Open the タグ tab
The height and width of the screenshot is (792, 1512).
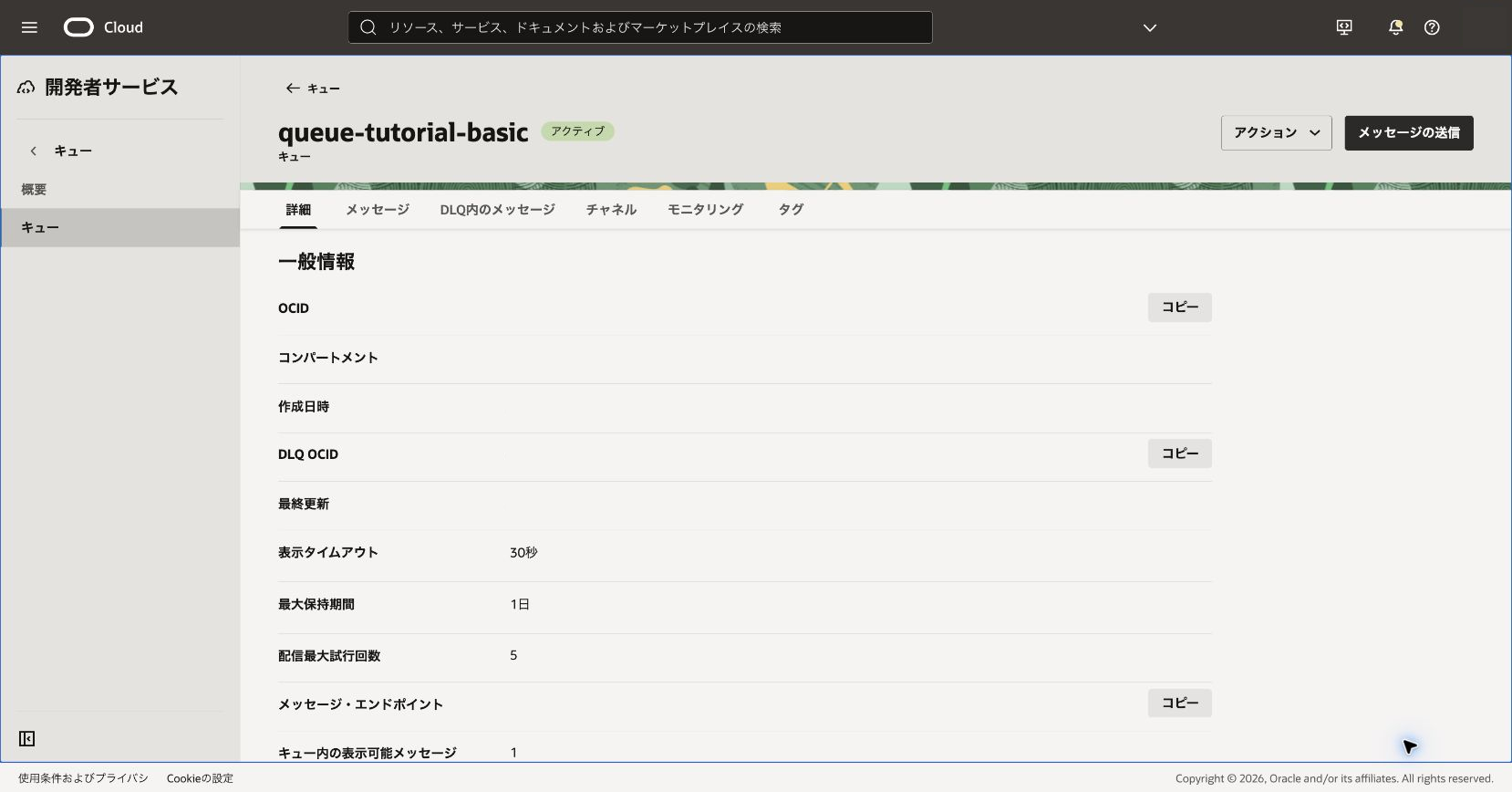pos(791,209)
